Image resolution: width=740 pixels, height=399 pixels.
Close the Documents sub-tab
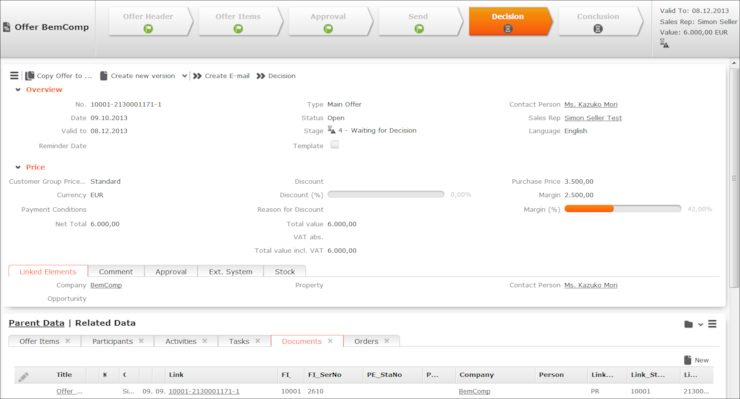330,341
